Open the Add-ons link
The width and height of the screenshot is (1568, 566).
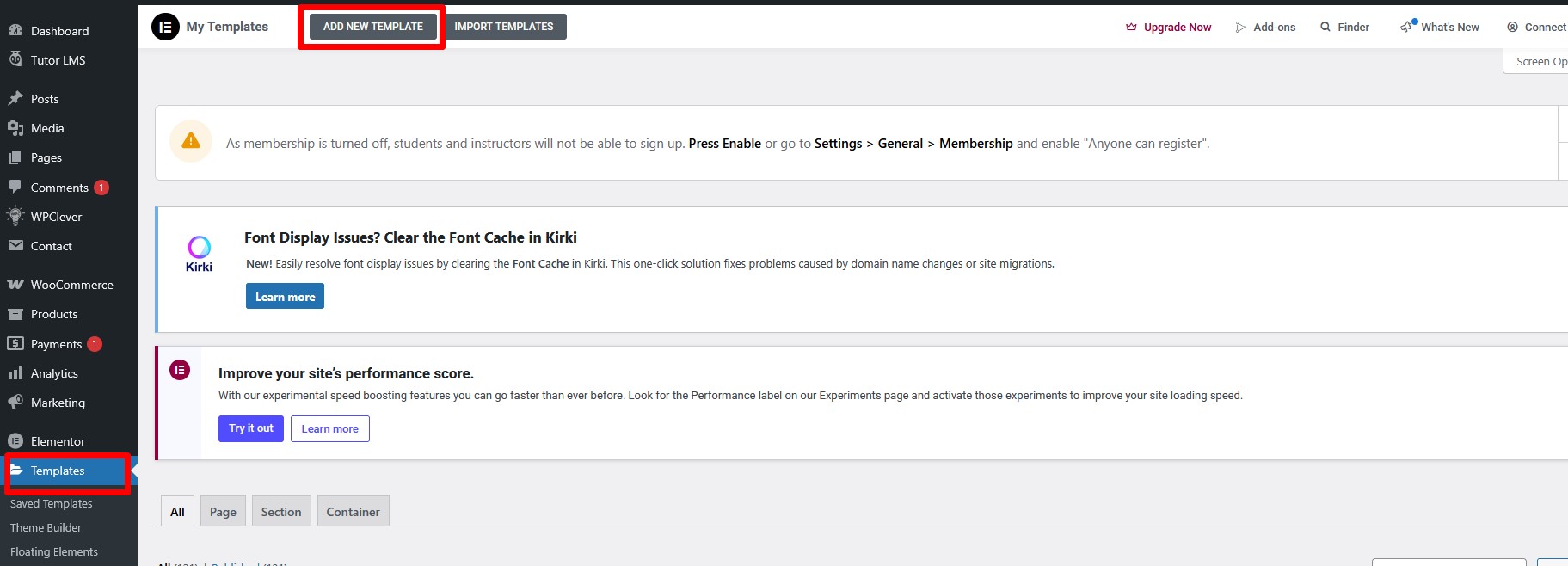click(1274, 28)
